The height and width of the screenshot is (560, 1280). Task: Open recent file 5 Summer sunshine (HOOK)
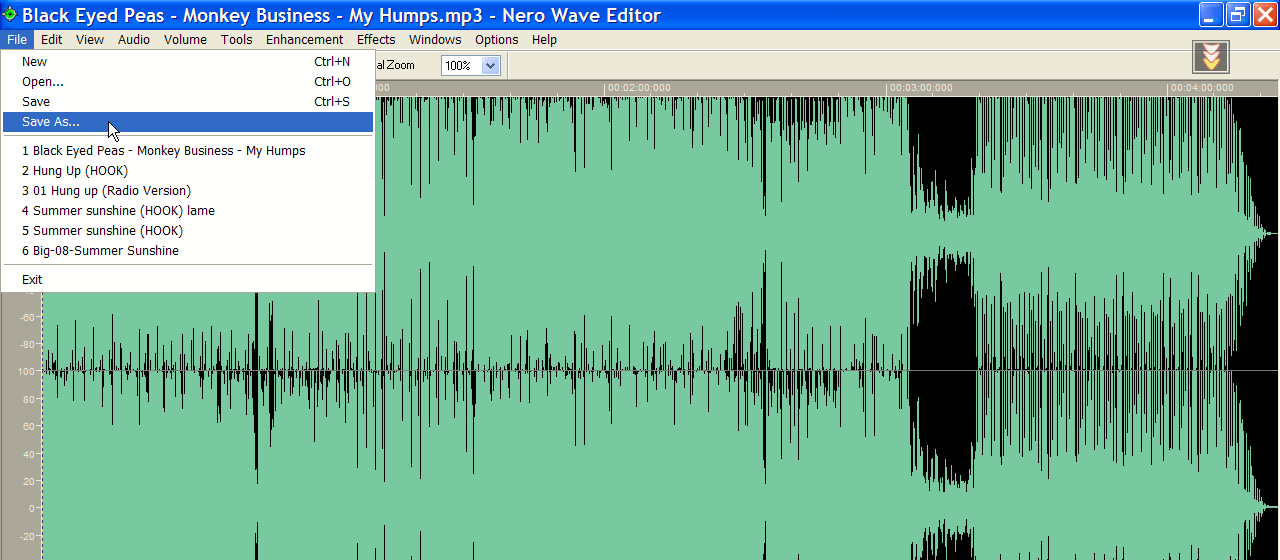click(x=187, y=231)
